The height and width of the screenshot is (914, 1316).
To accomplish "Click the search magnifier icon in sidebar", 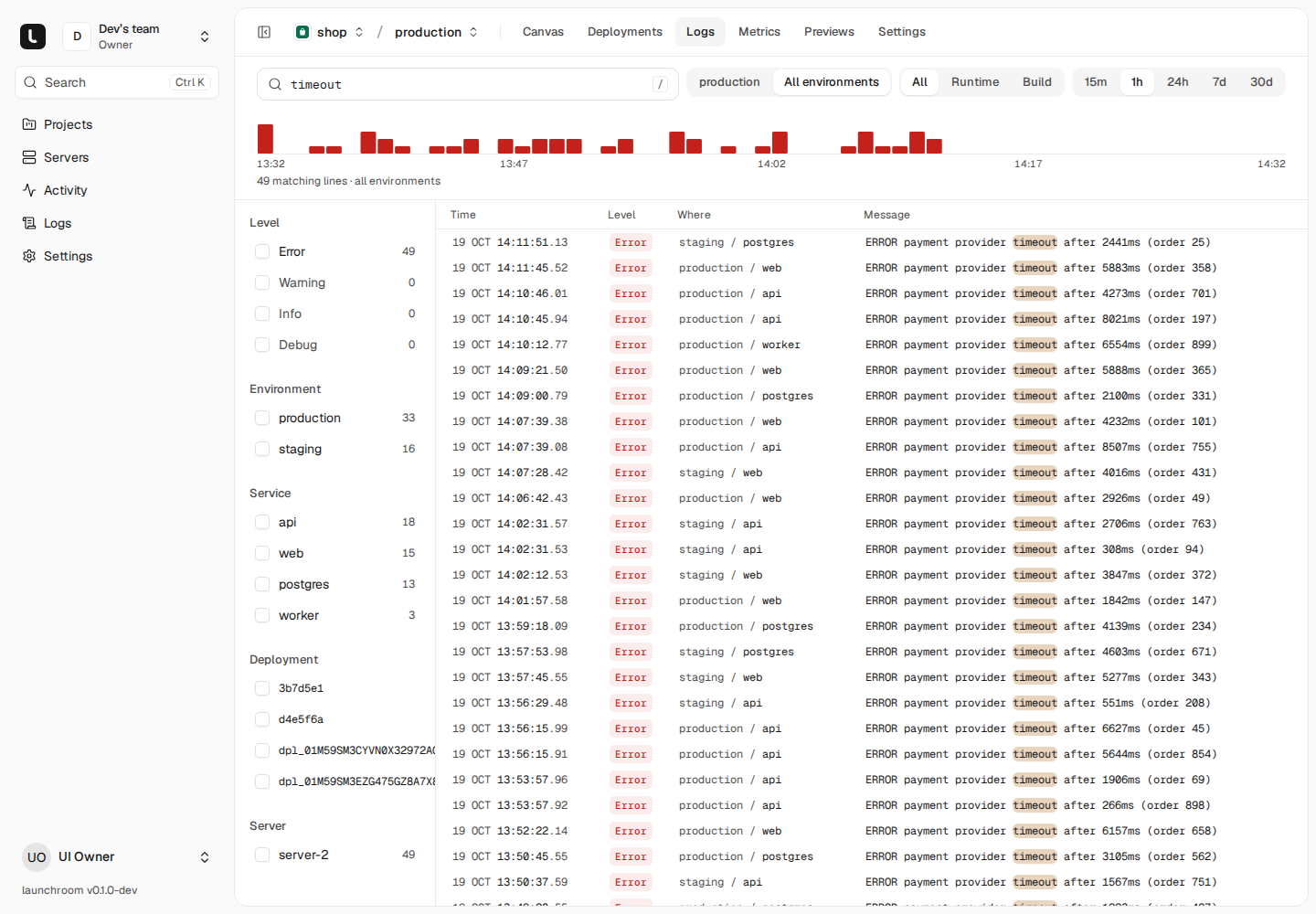I will pyautogui.click(x=30, y=82).
